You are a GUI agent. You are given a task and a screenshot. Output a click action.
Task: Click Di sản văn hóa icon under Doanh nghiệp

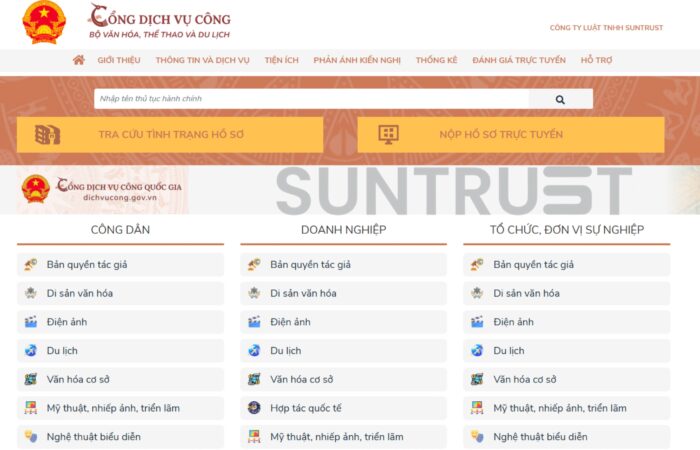(x=254, y=293)
